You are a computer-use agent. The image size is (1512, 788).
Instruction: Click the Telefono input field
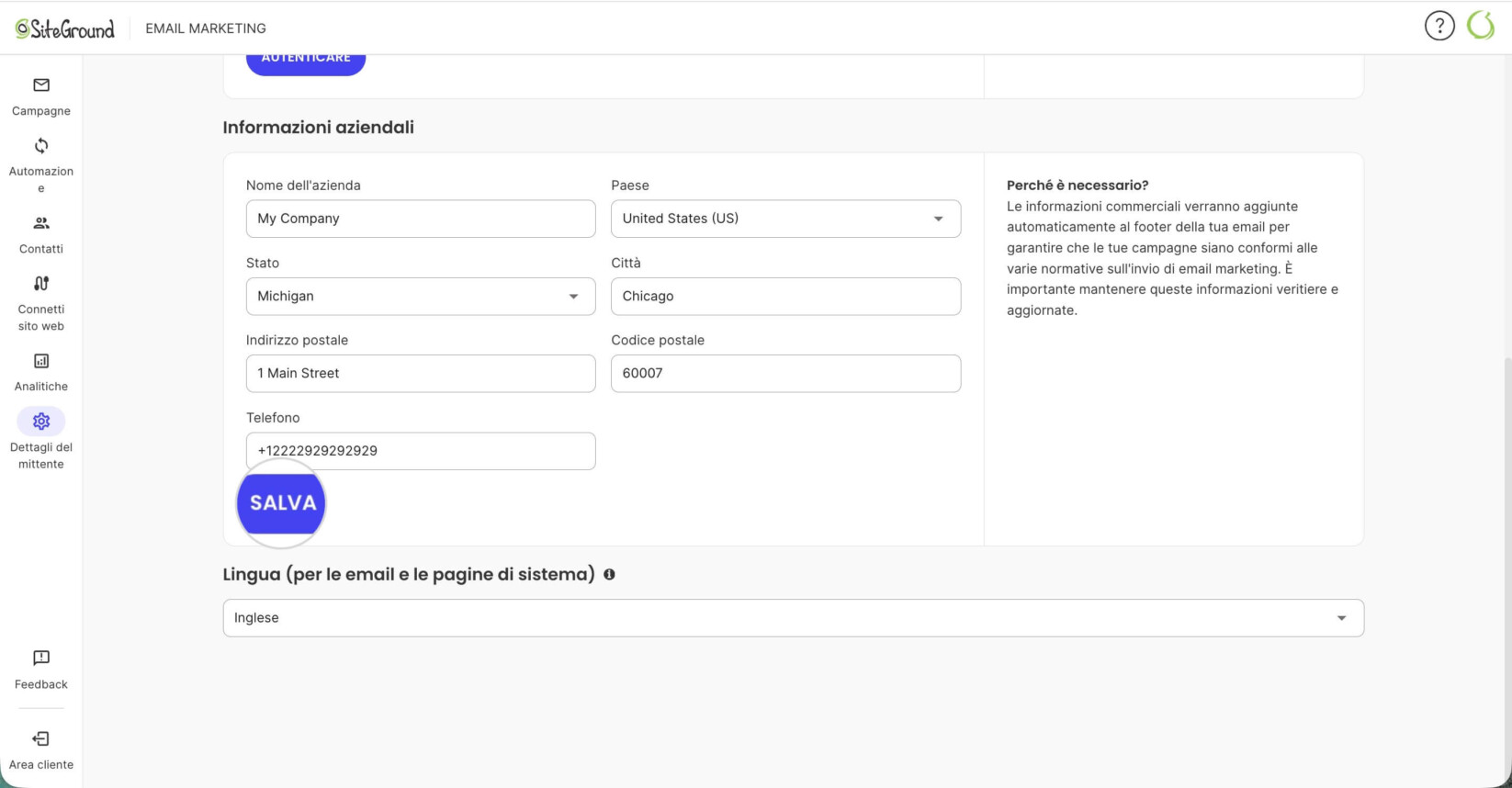tap(421, 451)
